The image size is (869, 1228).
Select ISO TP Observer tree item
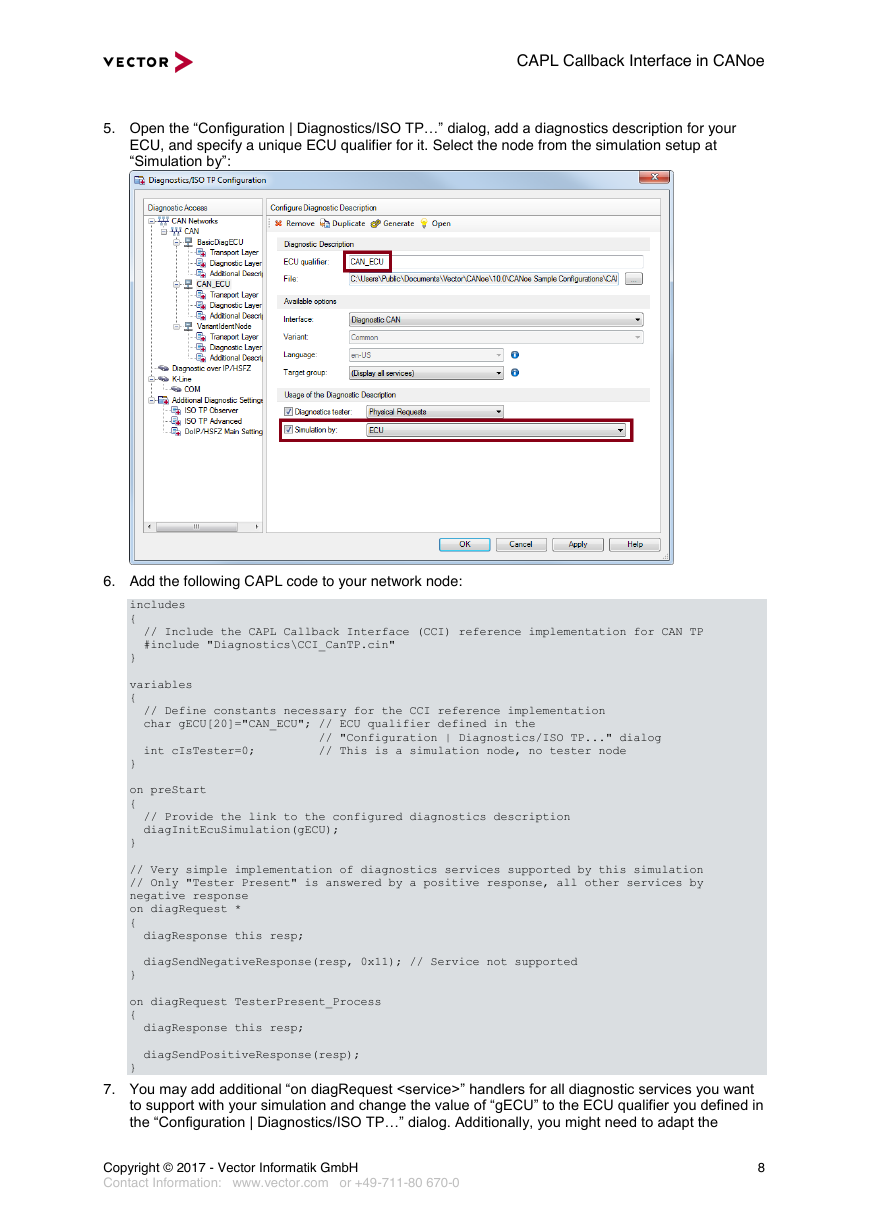coord(205,410)
